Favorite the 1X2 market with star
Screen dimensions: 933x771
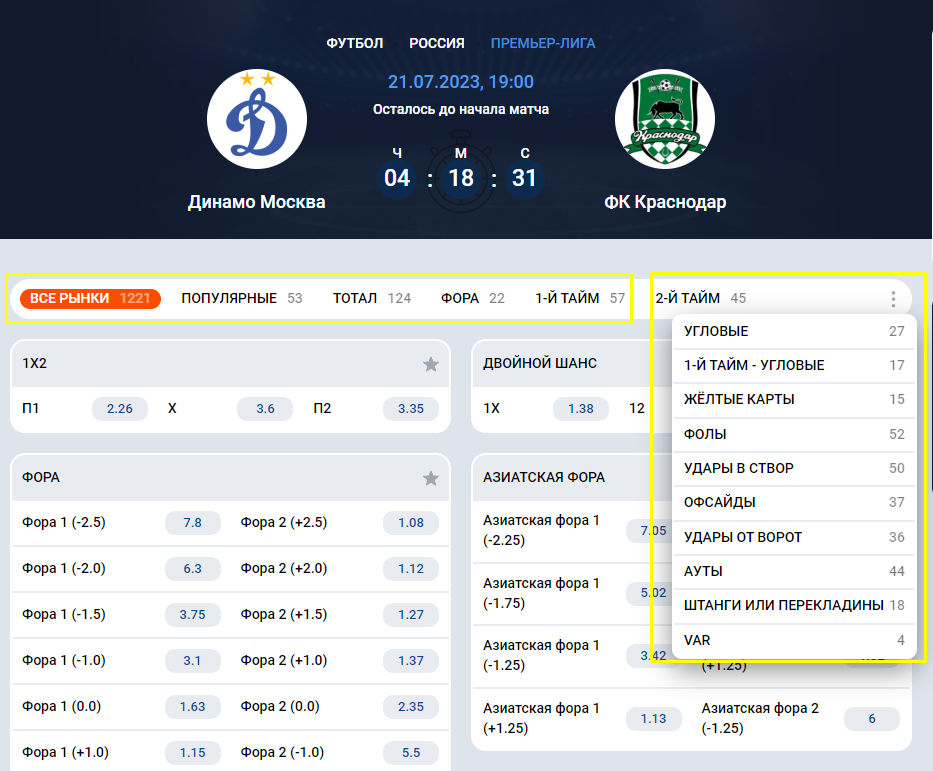[431, 365]
